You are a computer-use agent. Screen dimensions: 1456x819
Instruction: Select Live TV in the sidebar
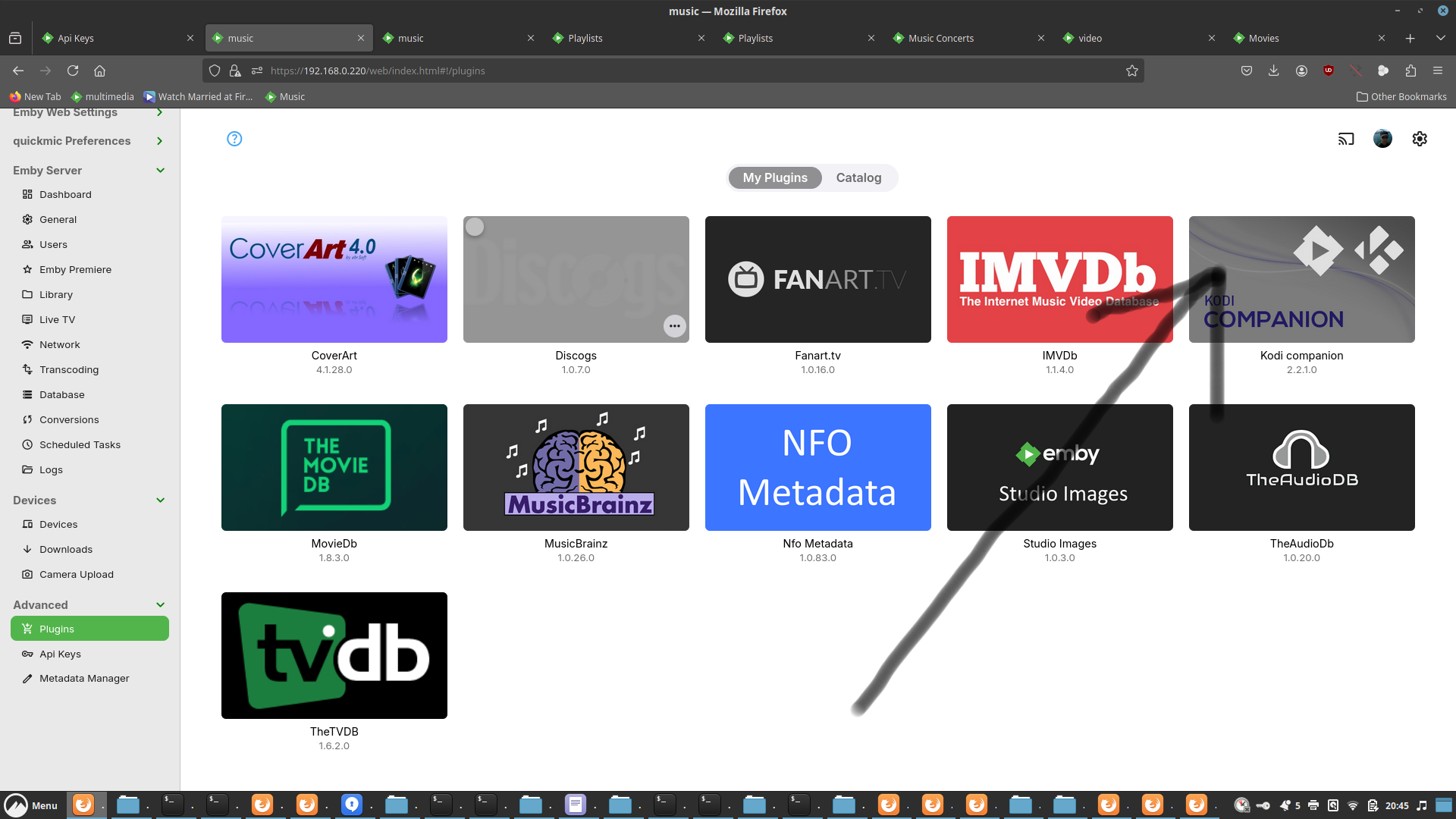(x=56, y=319)
